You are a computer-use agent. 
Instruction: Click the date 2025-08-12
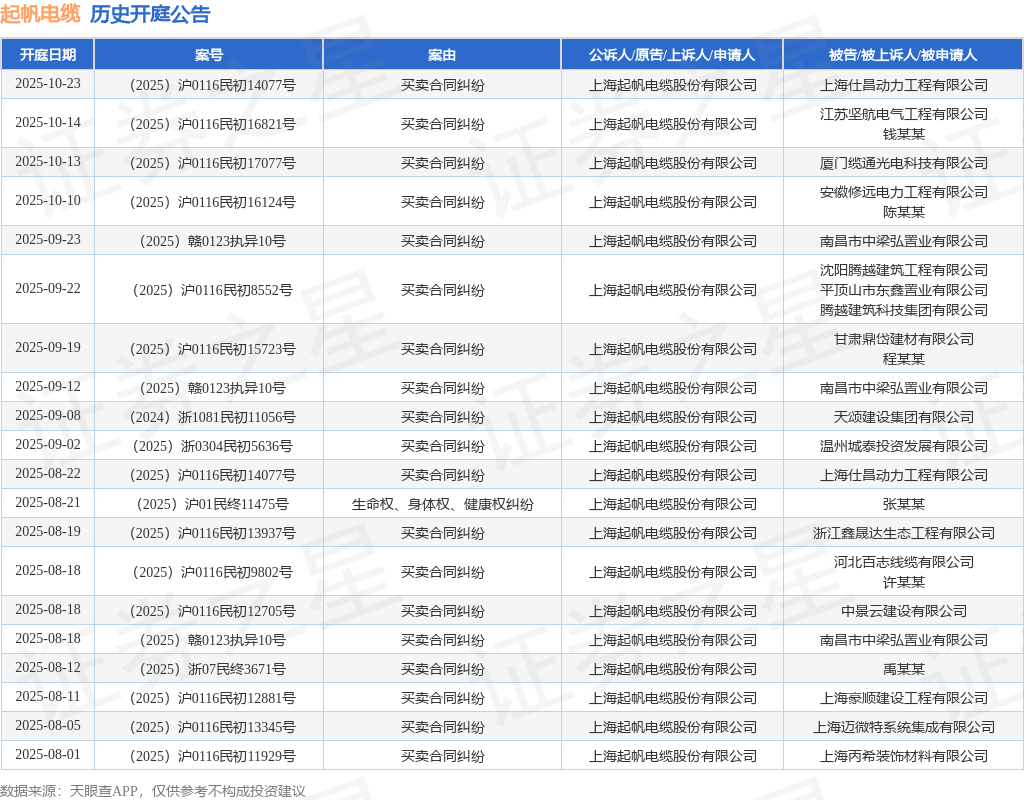[48, 667]
